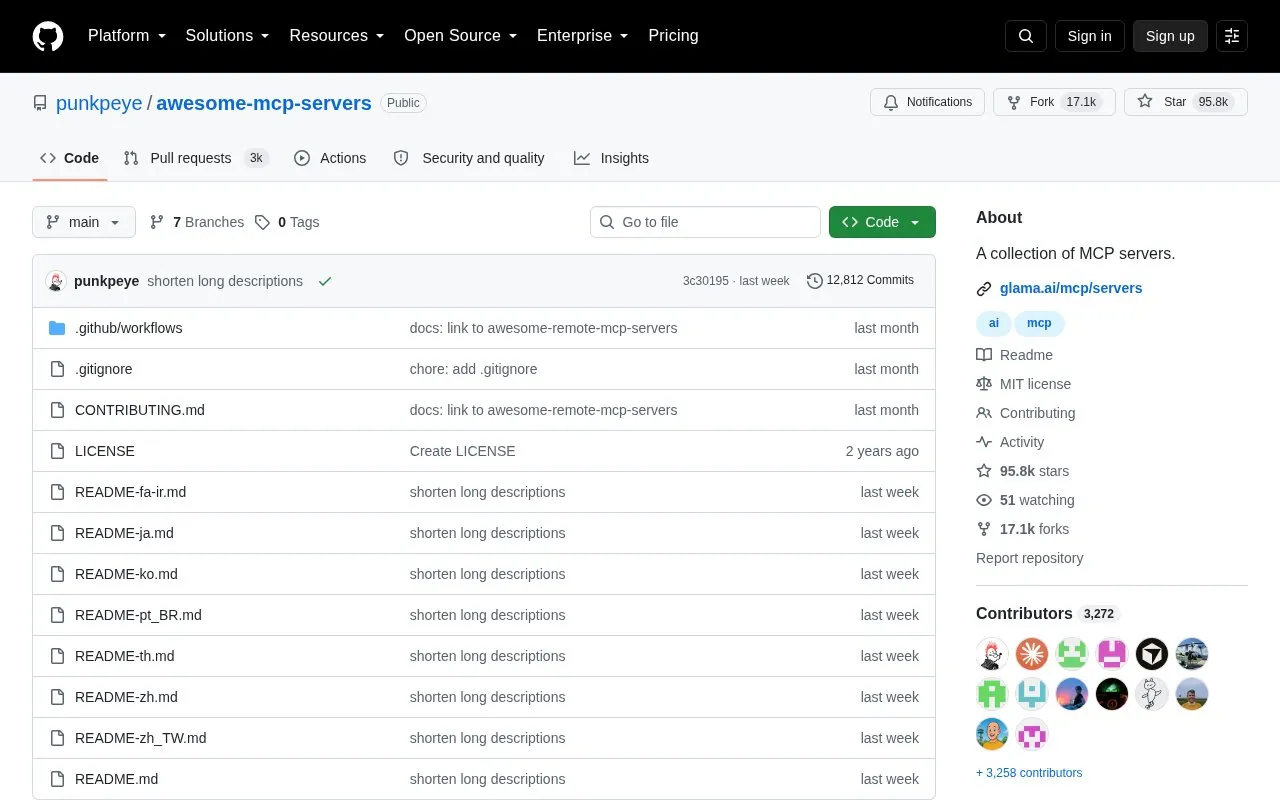Open the .github/workflows folder
The height and width of the screenshot is (800, 1280).
pyautogui.click(x=128, y=328)
